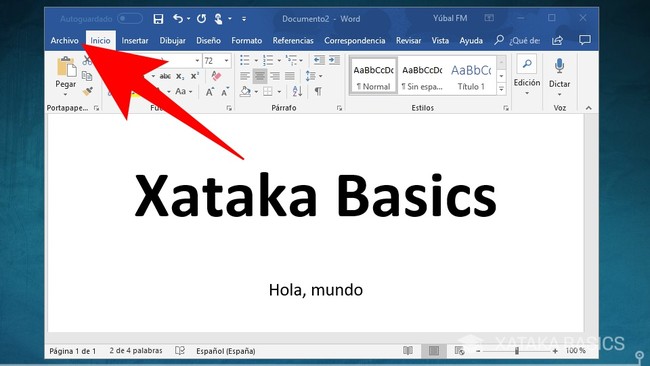The height and width of the screenshot is (366, 650).
Task: Open the Referencias tab
Action: [x=293, y=41]
